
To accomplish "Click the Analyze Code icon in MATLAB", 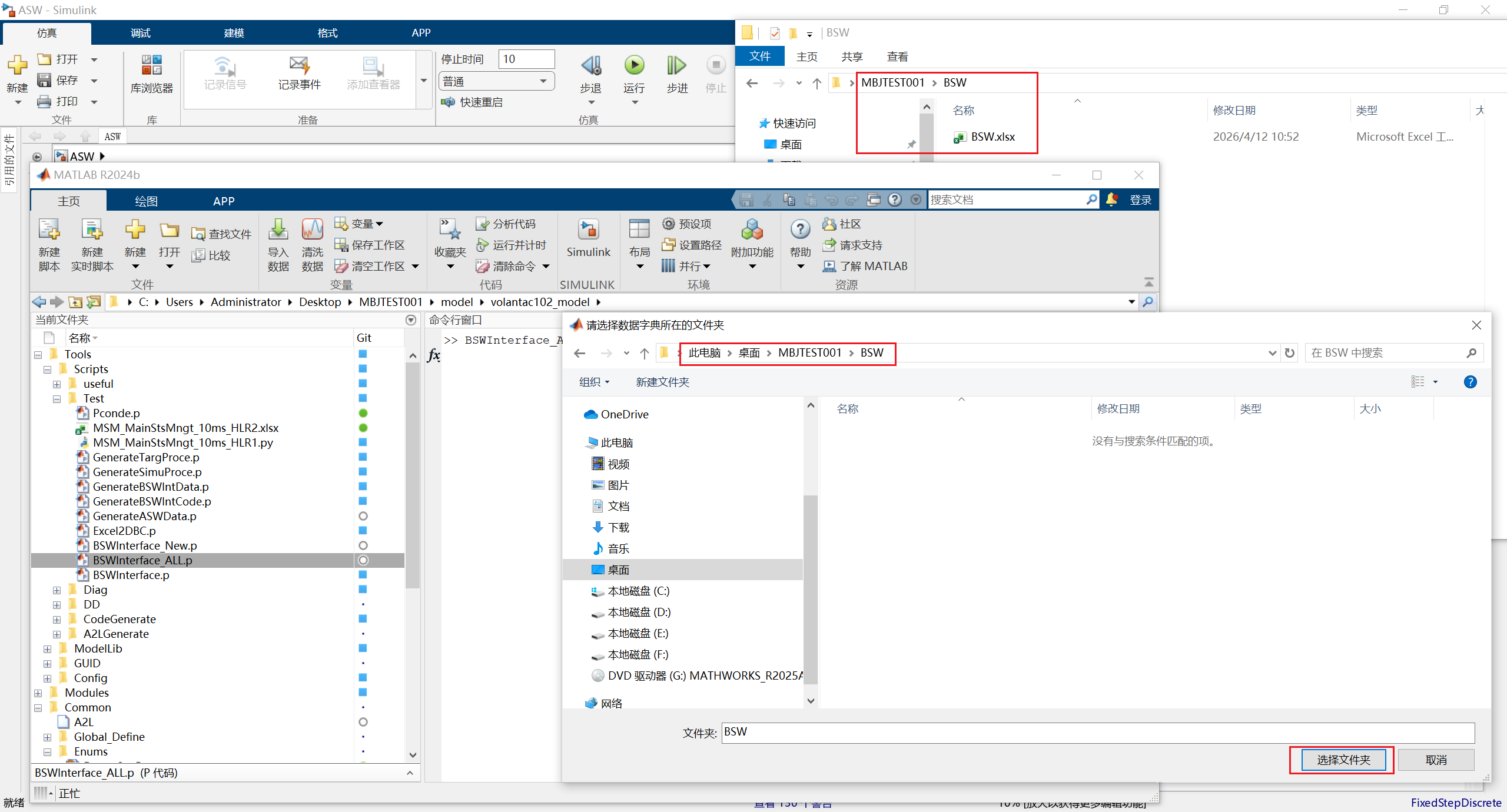I will [x=483, y=224].
